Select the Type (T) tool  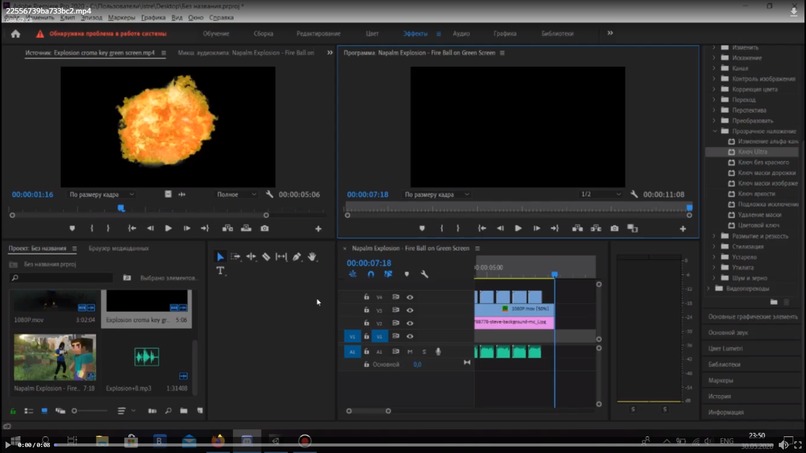tap(220, 270)
